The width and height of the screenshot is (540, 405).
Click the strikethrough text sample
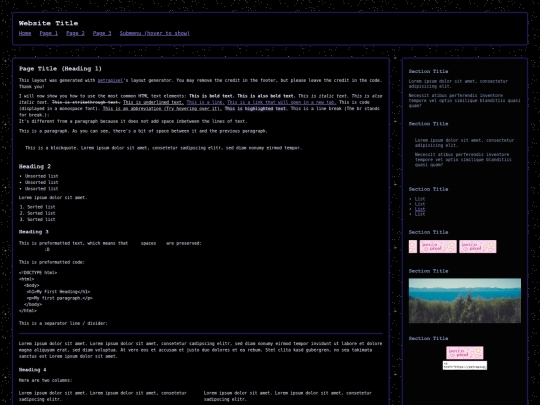[x=86, y=102]
